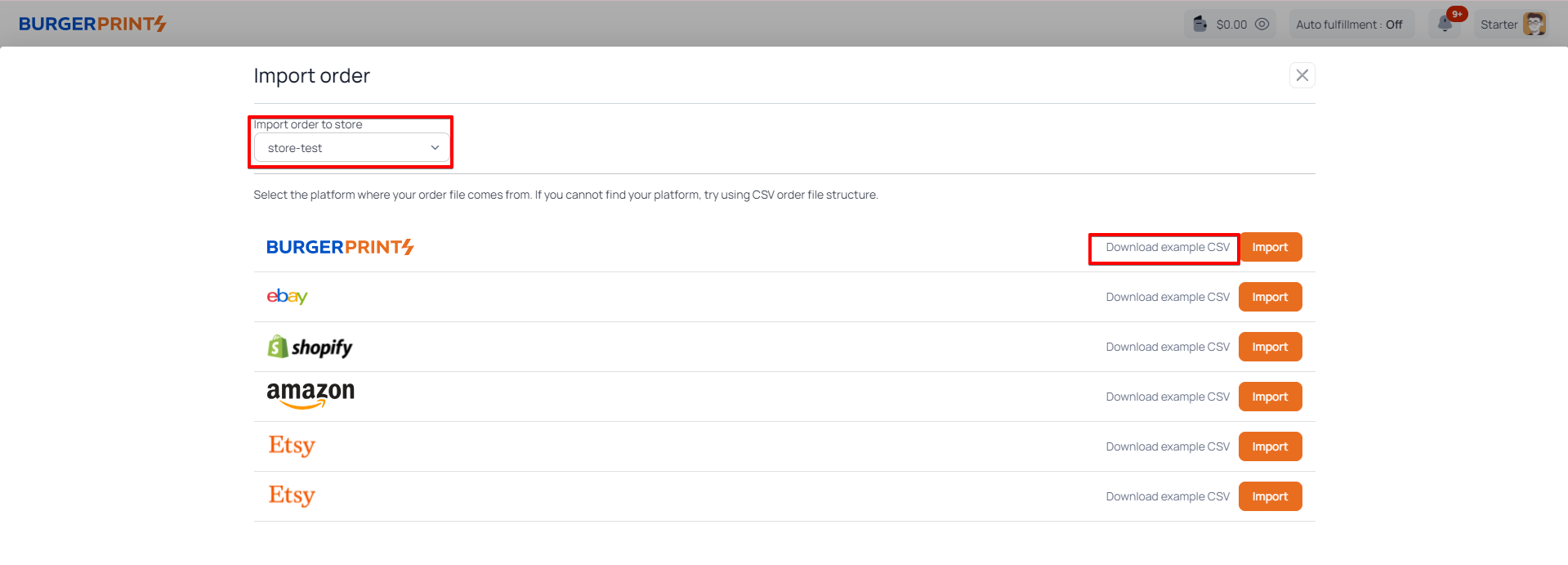The image size is (1568, 565).
Task: Toggle balance visibility eye icon
Action: click(x=1262, y=24)
